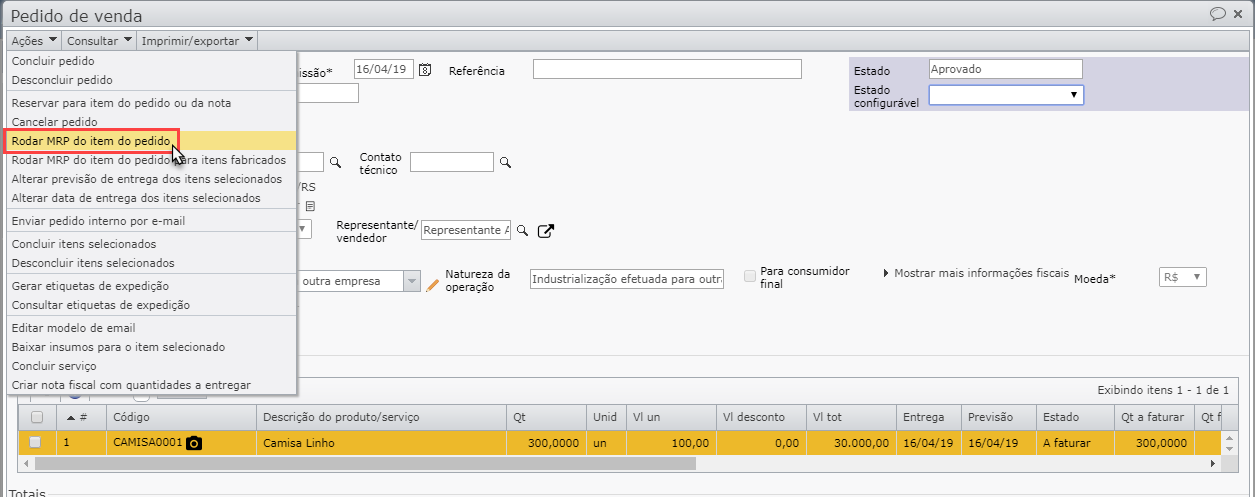Choose Consultar etiquetas de expedição
This screenshot has width=1255, height=497.
pyautogui.click(x=151, y=305)
